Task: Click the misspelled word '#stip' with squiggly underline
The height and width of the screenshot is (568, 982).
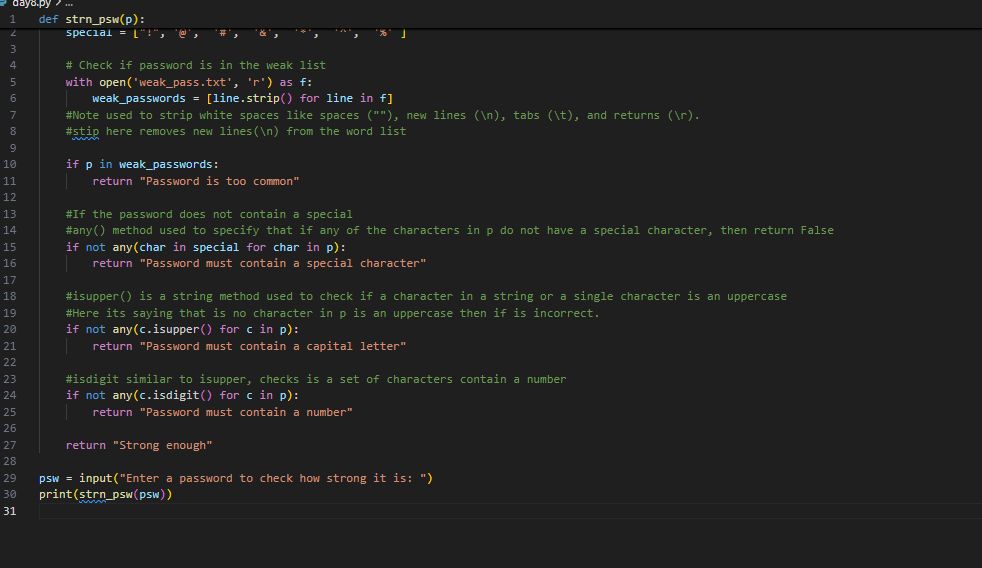Action: click(83, 132)
